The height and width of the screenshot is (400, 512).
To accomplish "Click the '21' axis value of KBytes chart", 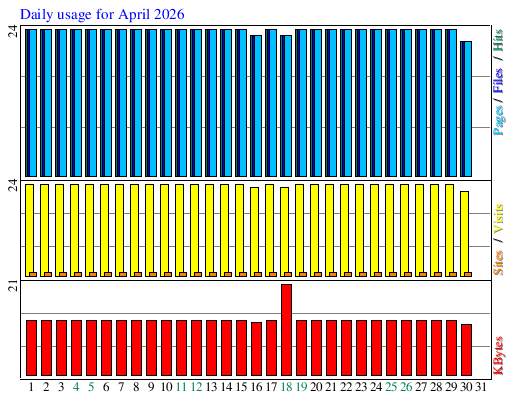I will 13,286.
